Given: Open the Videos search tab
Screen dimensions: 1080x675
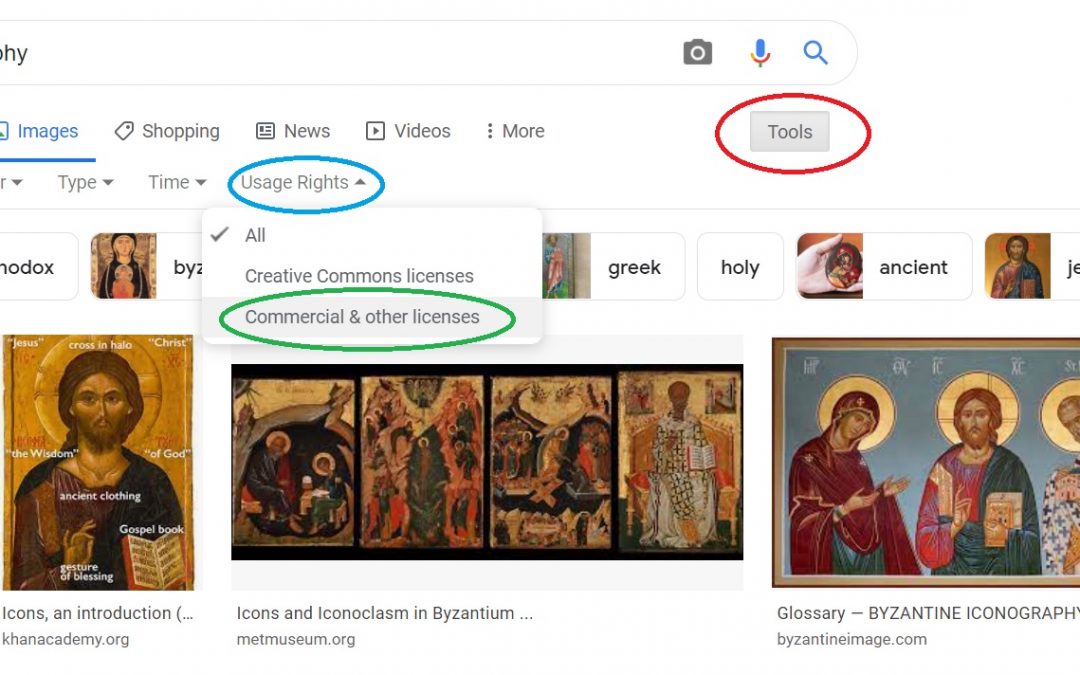Looking at the screenshot, I should click(x=408, y=131).
